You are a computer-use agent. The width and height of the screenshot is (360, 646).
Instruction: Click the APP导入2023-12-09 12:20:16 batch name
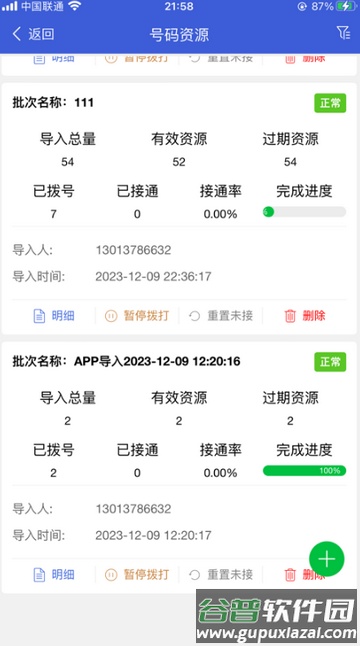[x=157, y=361]
